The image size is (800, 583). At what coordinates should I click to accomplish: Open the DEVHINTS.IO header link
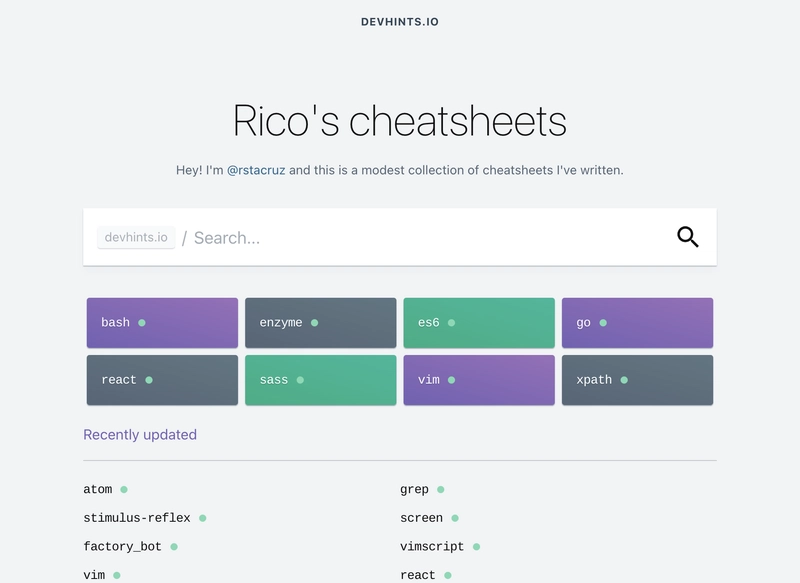[x=400, y=22]
